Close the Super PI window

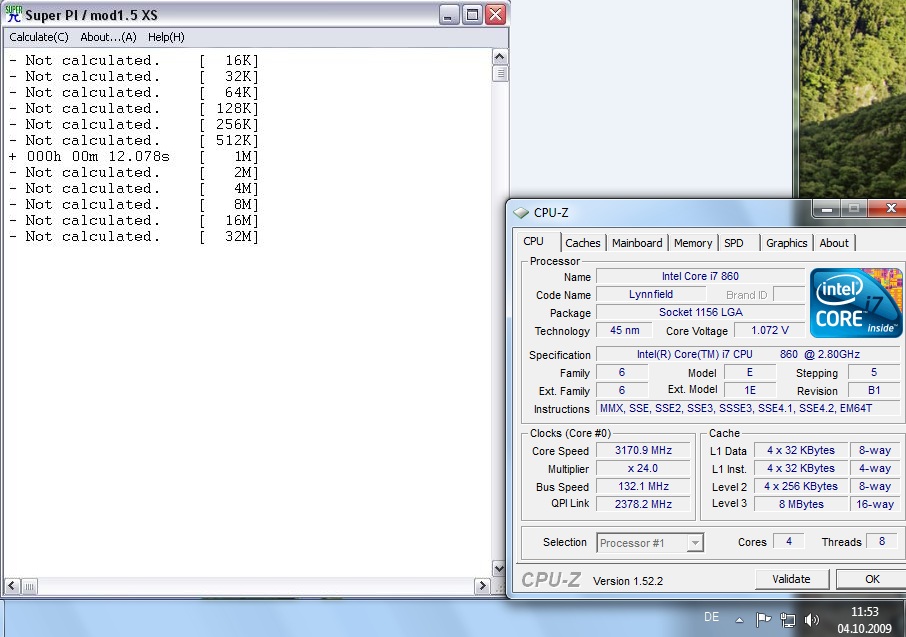coord(495,14)
